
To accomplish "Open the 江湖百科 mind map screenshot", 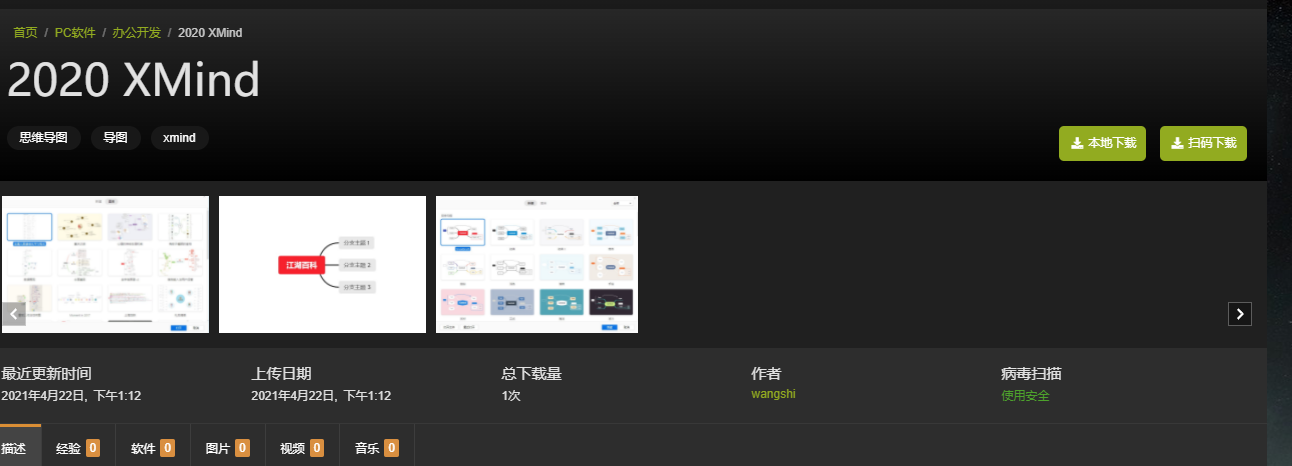I will point(322,264).
